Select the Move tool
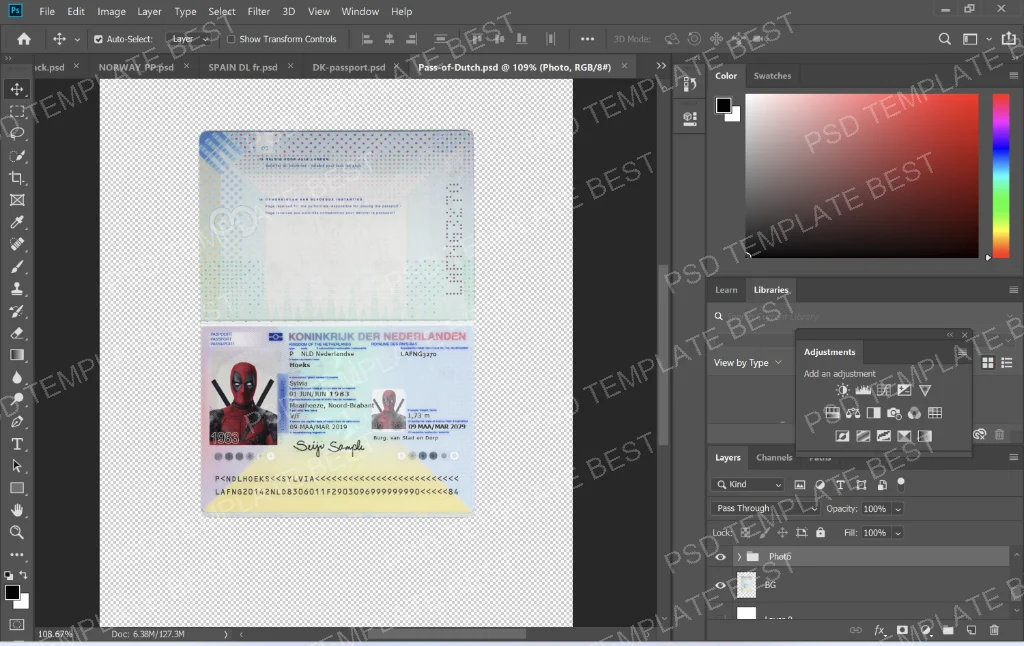The width and height of the screenshot is (1024, 646). coord(17,89)
